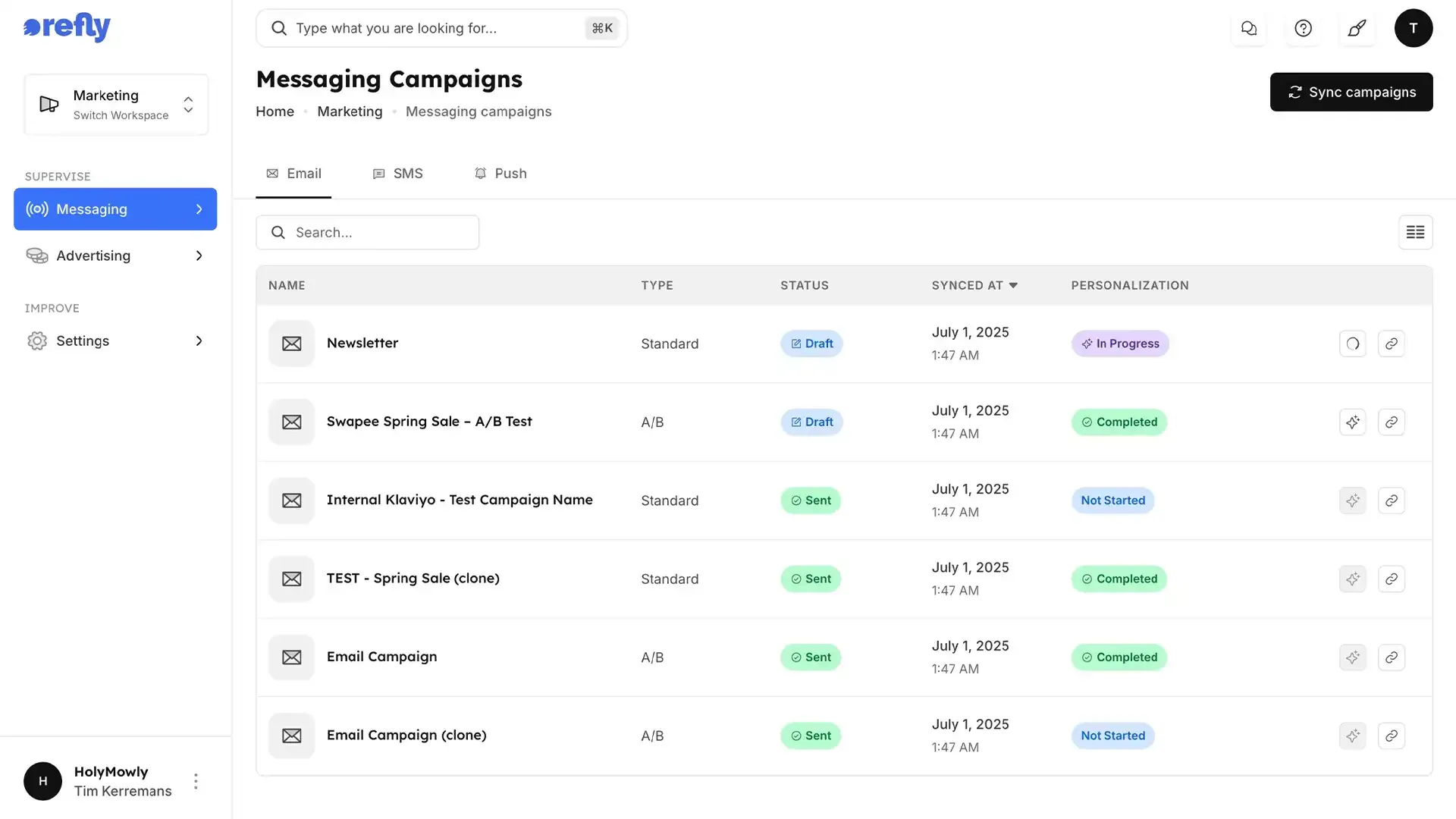
Task: Click envelope icon of Newsletter row
Action: tap(291, 344)
